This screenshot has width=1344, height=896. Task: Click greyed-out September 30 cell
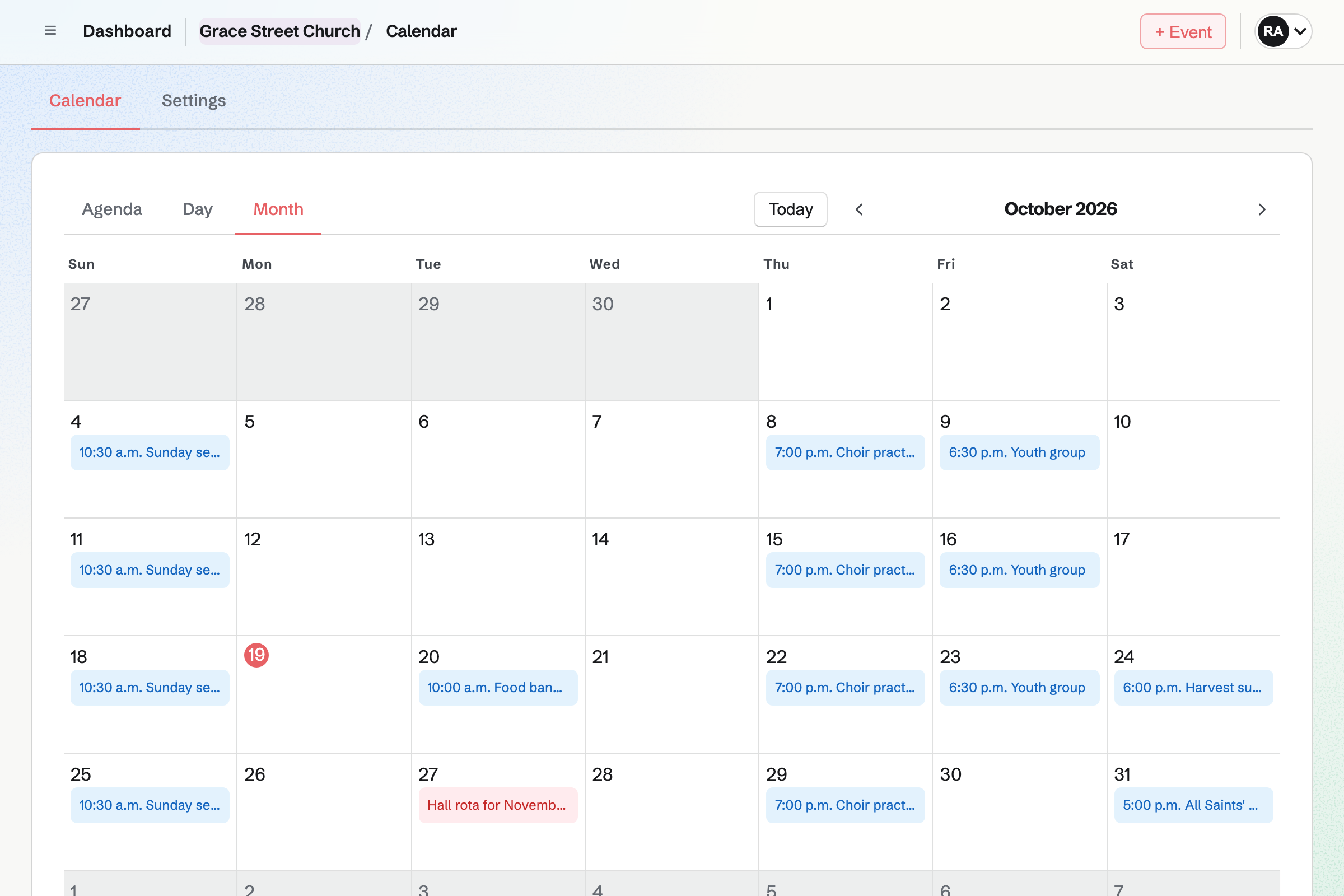671,342
